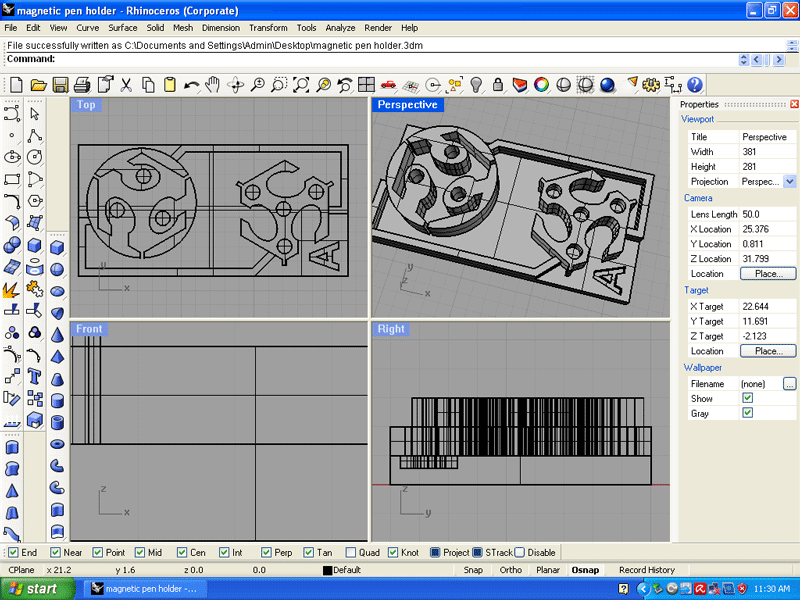800x600 pixels.
Task: Click the padlock Lock icon
Action: (x=498, y=85)
